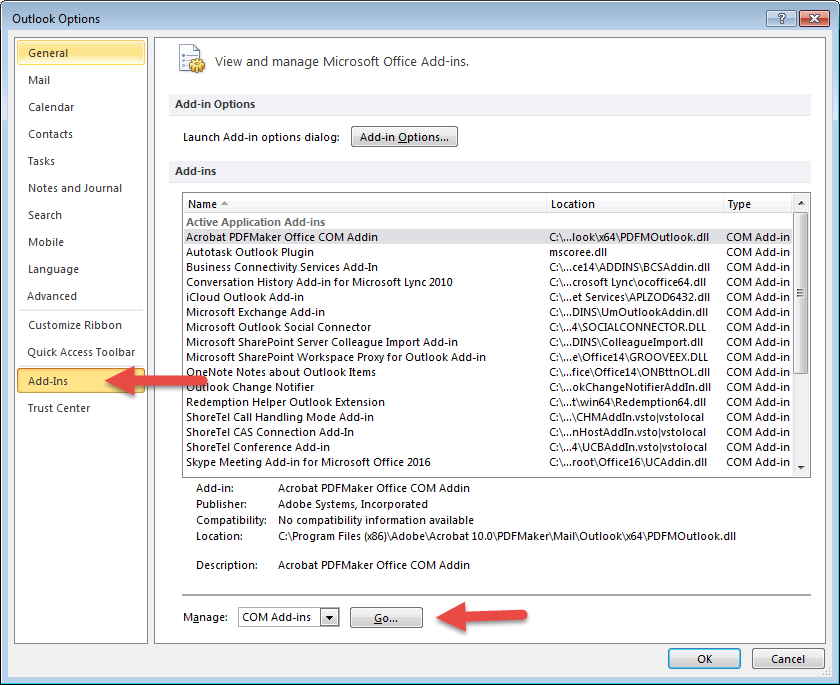Select the Autotask Outlook Plugin row
840x685 pixels.
point(250,252)
